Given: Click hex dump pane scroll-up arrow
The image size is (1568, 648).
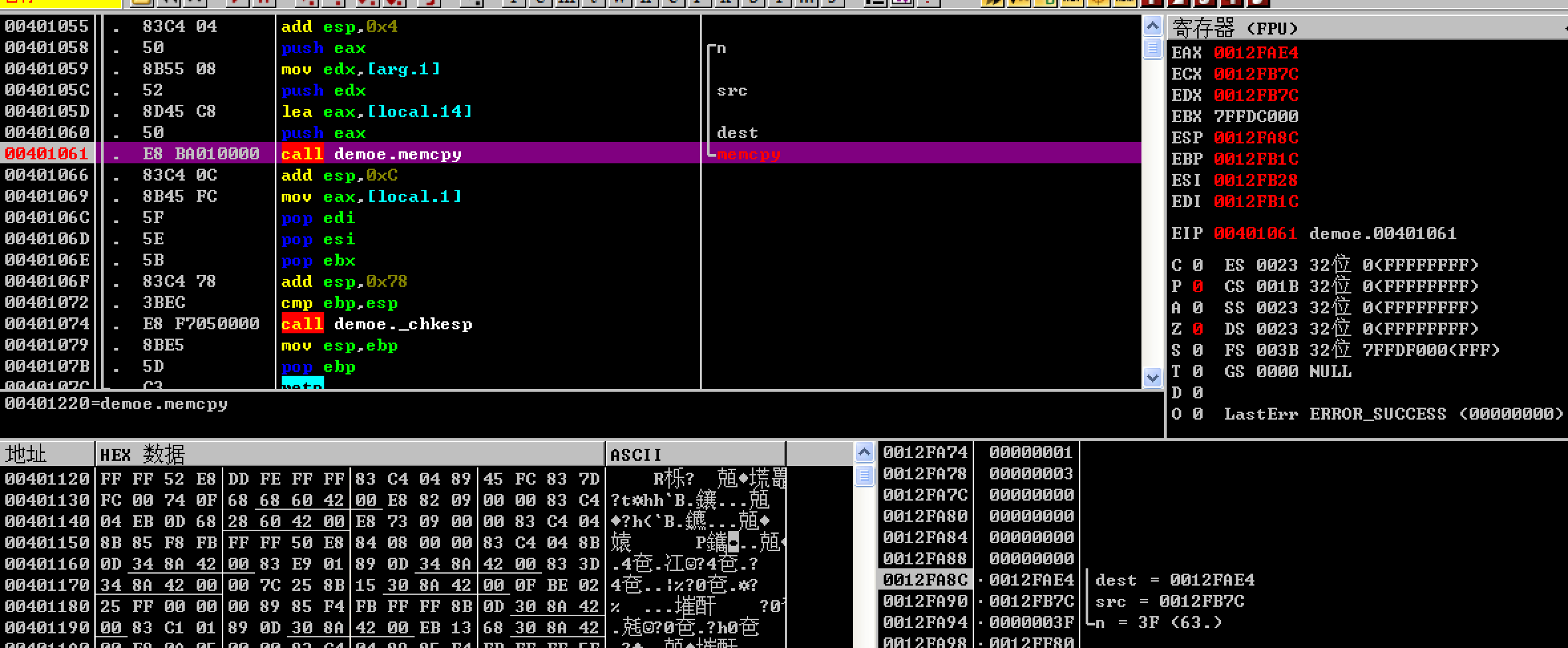Looking at the screenshot, I should click(x=864, y=453).
